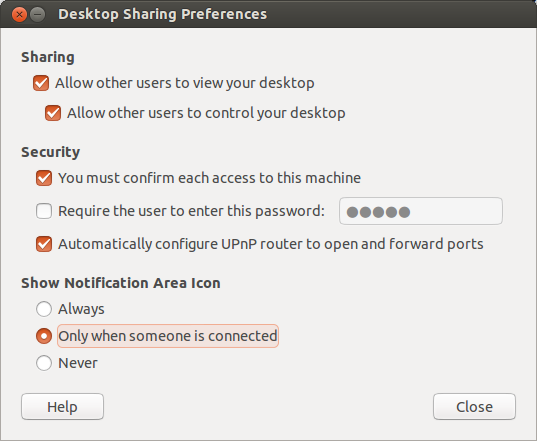Uncheck Automatically configure UPnP router checkbox
Viewport: 537px width, 441px height.
tap(44, 244)
